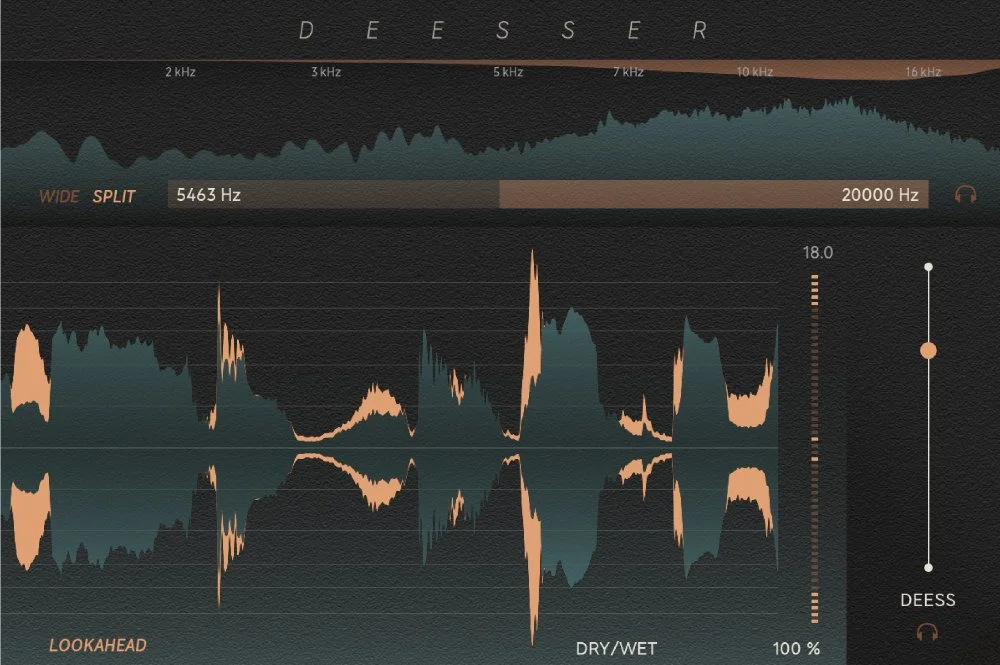1000x665 pixels.
Task: Select the 2 kHz frequency marker
Action: pyautogui.click(x=178, y=72)
